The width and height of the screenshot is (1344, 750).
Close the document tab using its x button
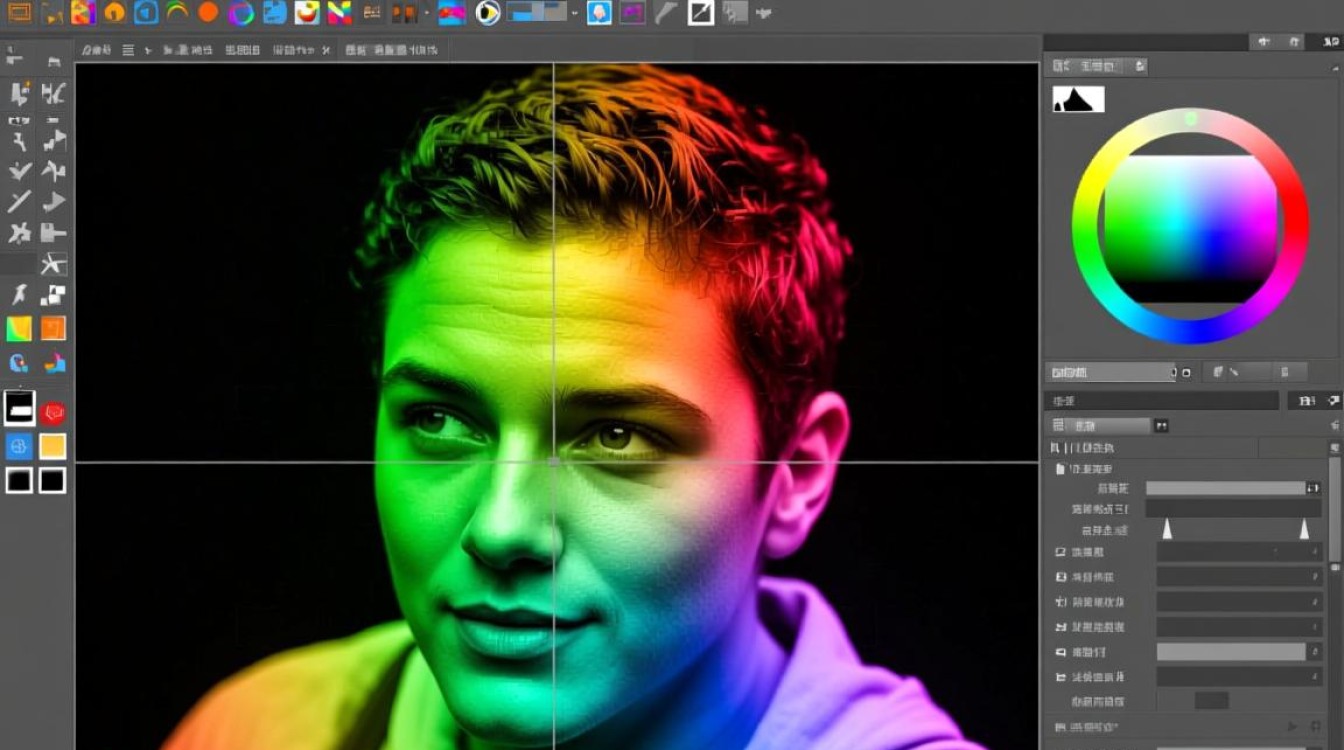[x=325, y=50]
